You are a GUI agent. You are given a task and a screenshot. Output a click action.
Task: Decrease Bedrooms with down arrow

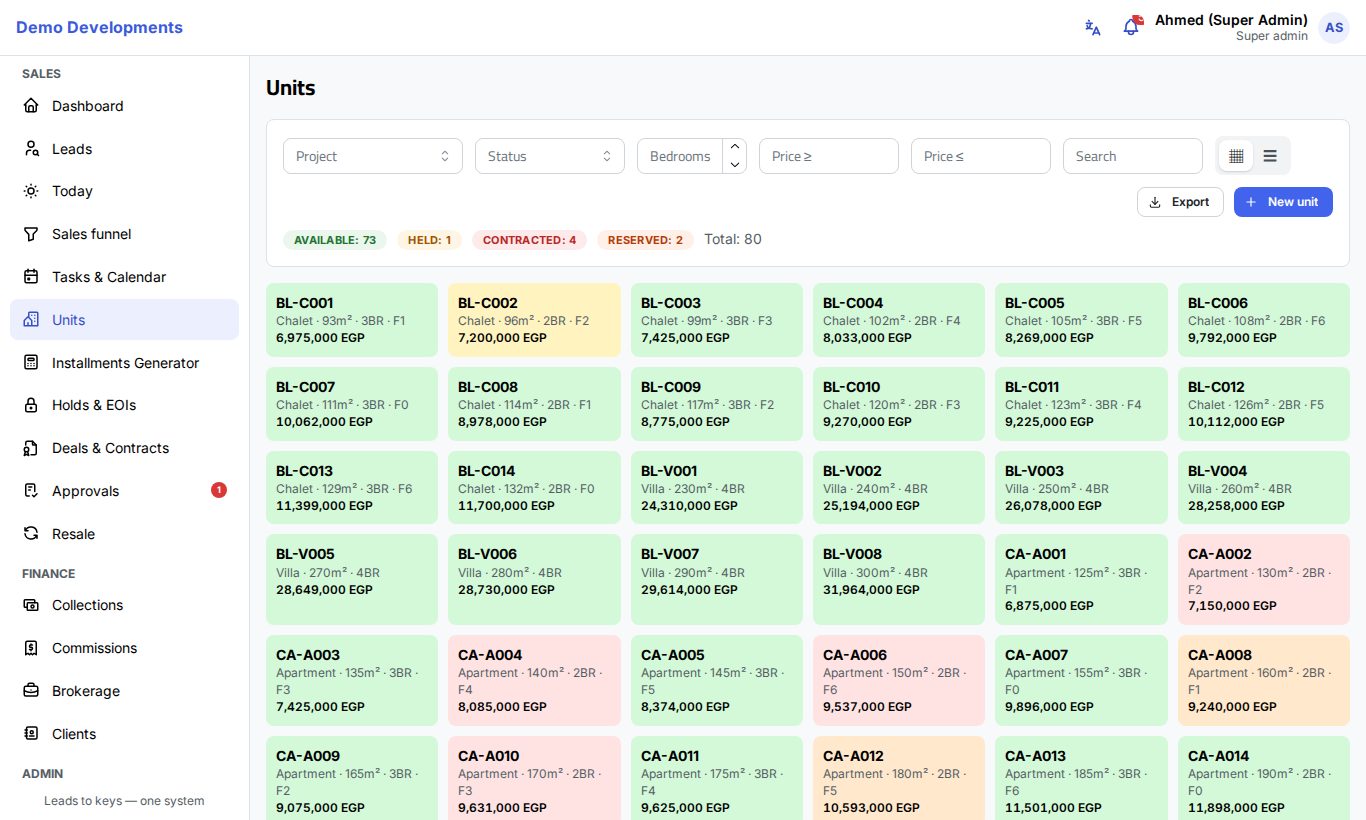(735, 165)
